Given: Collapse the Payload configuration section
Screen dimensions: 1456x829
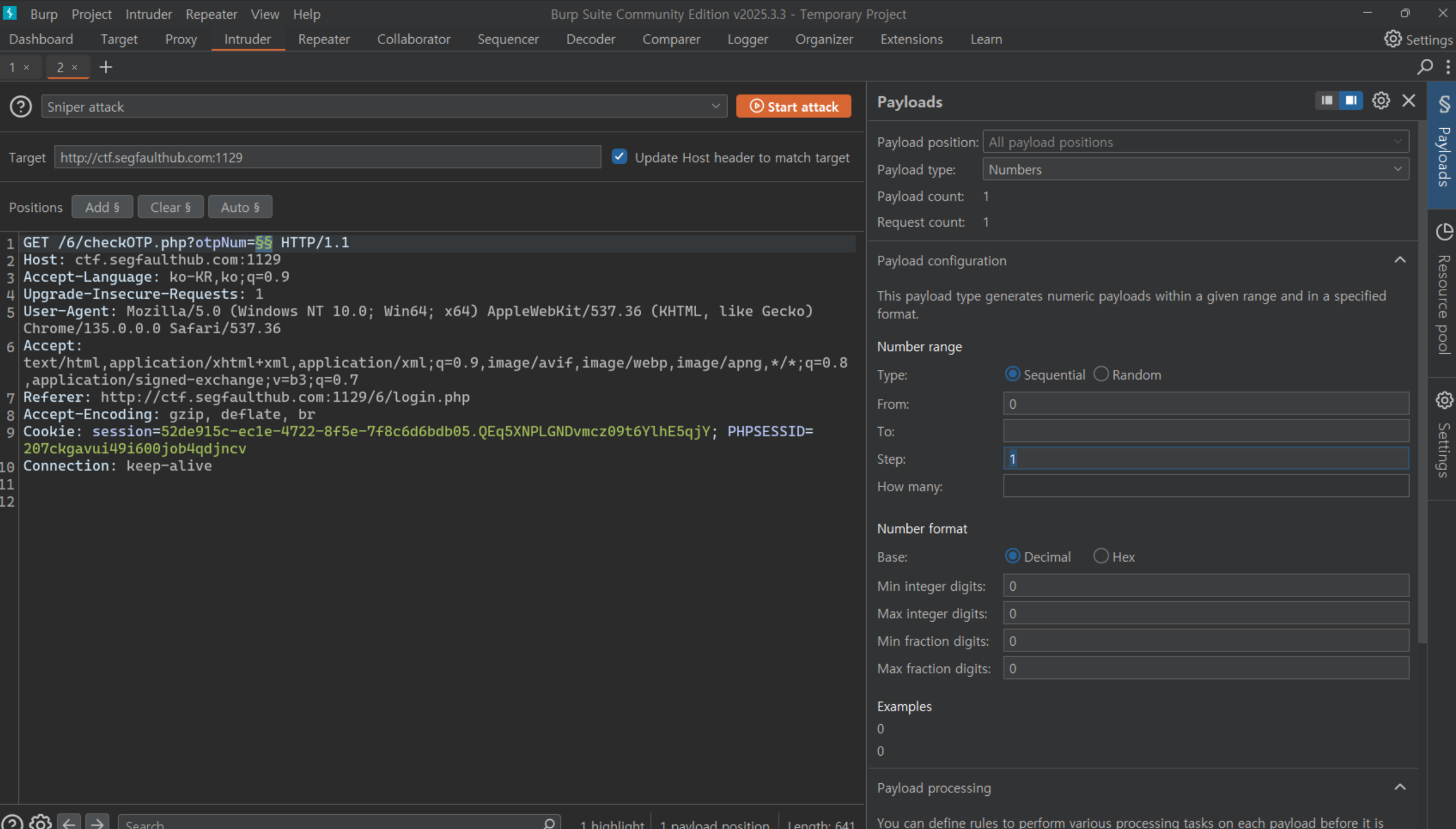Looking at the screenshot, I should click(x=1399, y=260).
